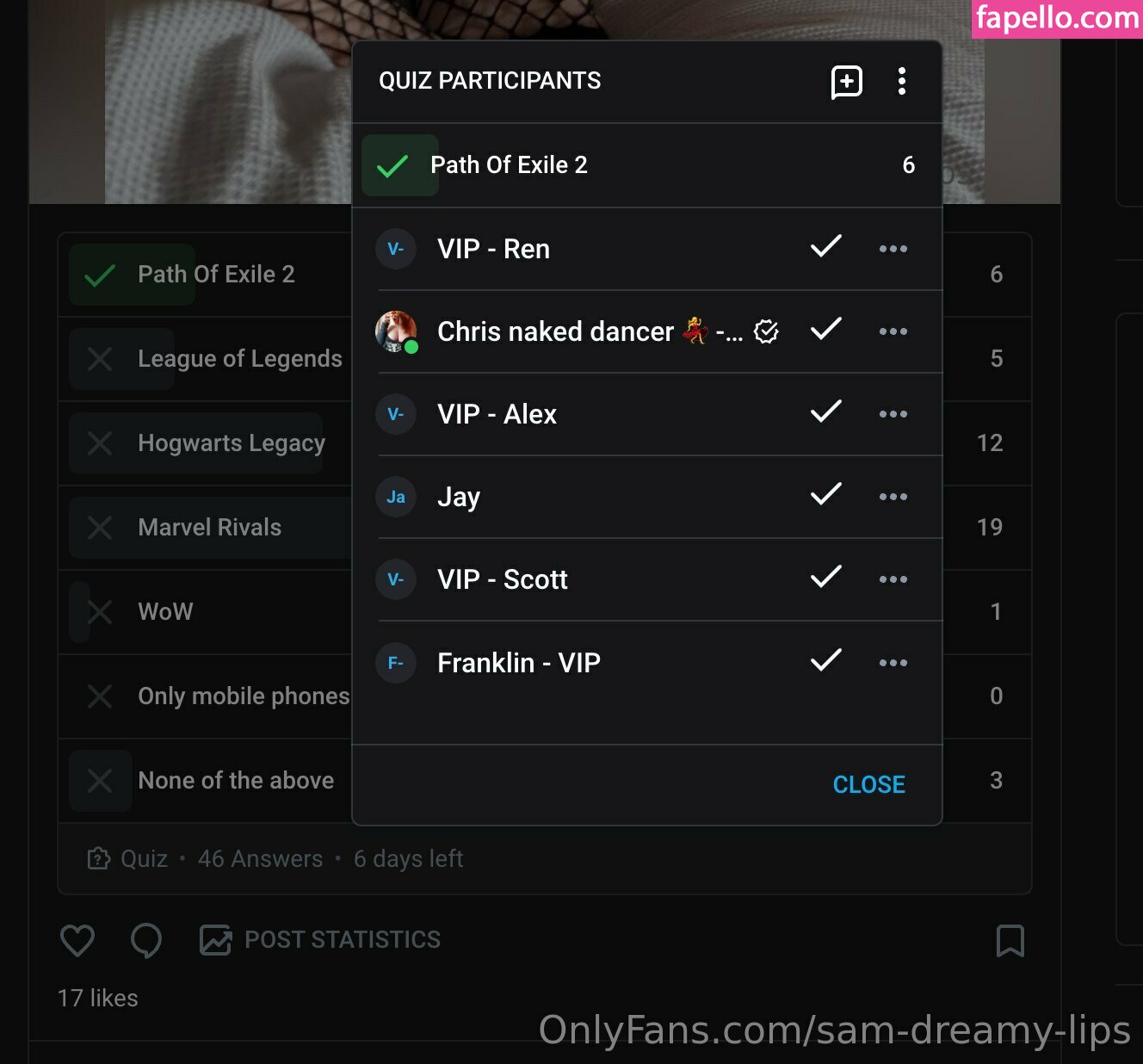This screenshot has height=1064, width=1143.
Task: Click Chris naked dancer profile avatar
Action: [x=396, y=331]
